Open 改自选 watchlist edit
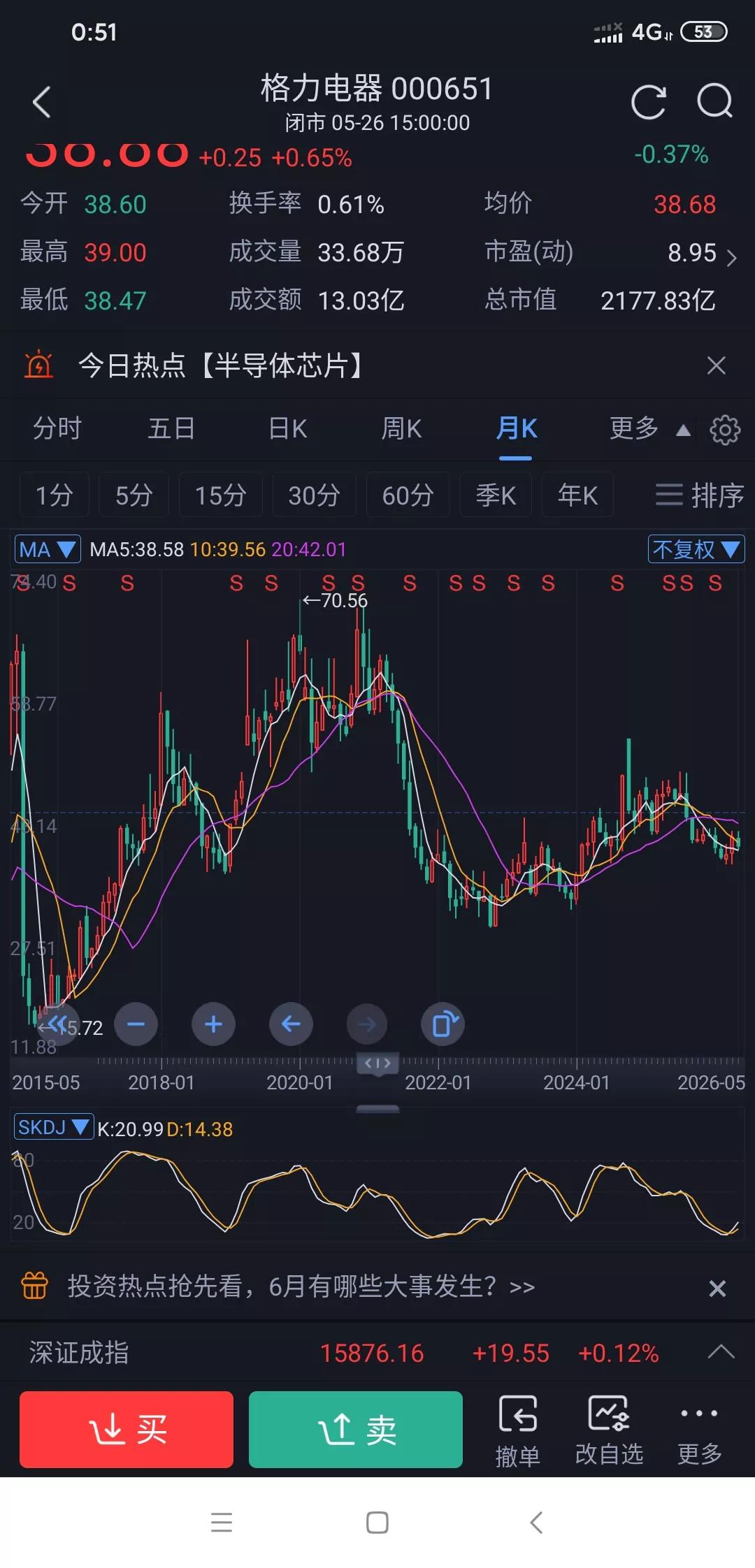This screenshot has height=1568, width=755. 609,1430
